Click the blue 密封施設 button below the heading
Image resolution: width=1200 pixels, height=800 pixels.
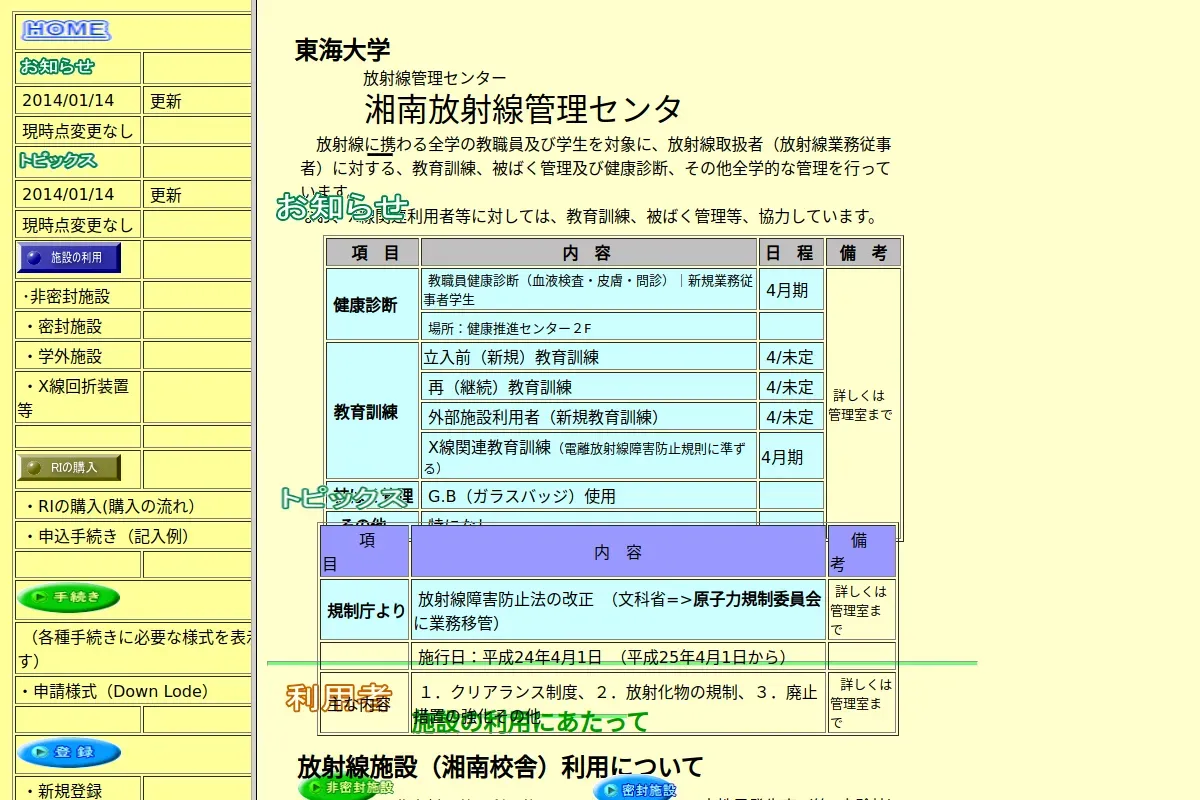[x=636, y=790]
